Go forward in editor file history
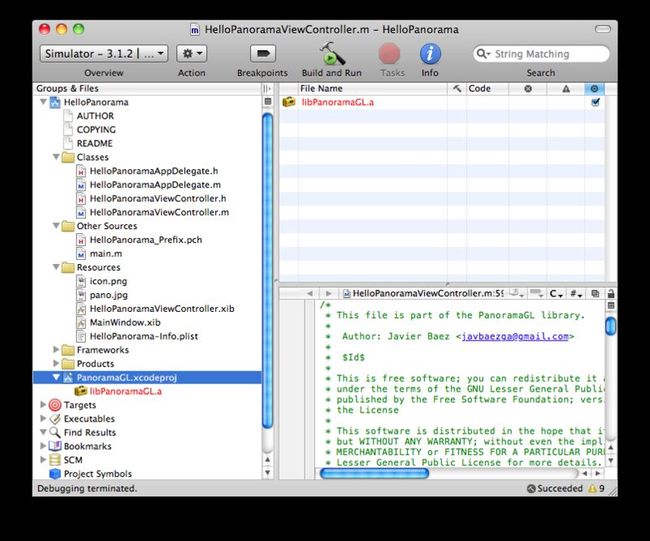650x541 pixels. [328, 294]
